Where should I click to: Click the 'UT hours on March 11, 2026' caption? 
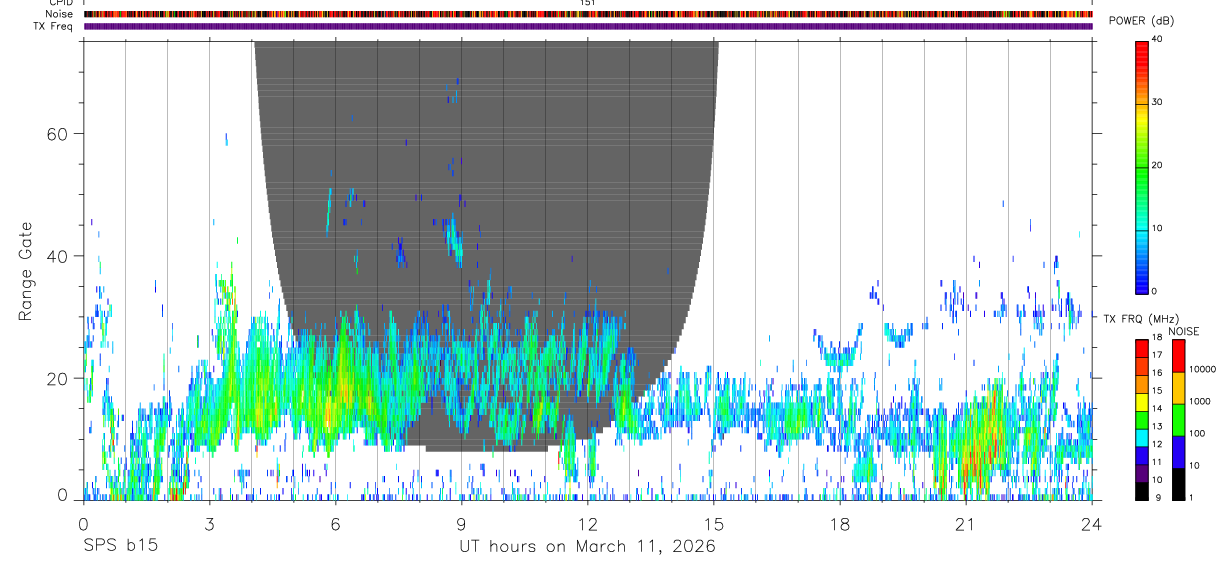tap(587, 547)
